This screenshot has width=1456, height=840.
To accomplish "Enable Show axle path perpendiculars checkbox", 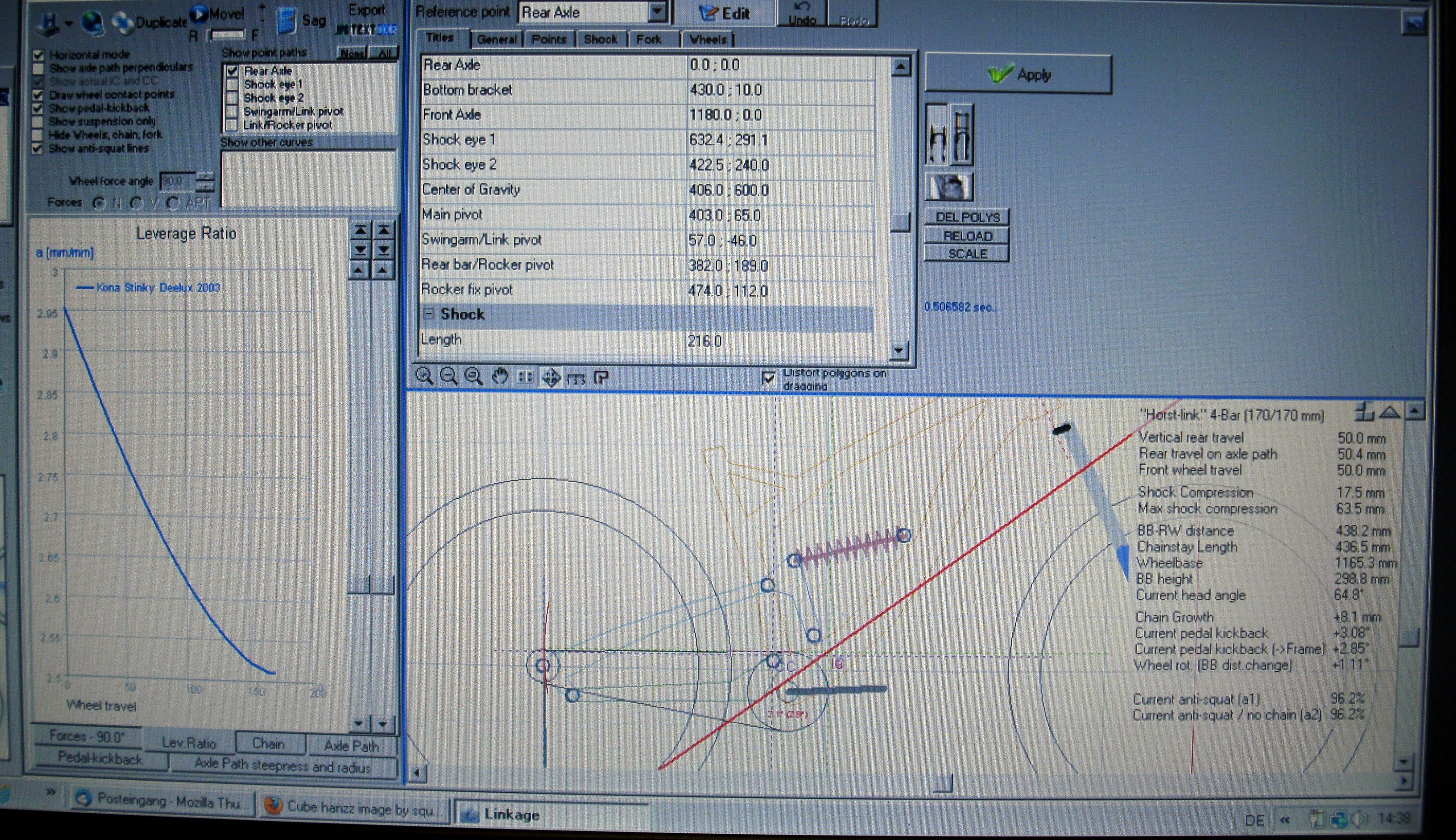I will [38, 69].
